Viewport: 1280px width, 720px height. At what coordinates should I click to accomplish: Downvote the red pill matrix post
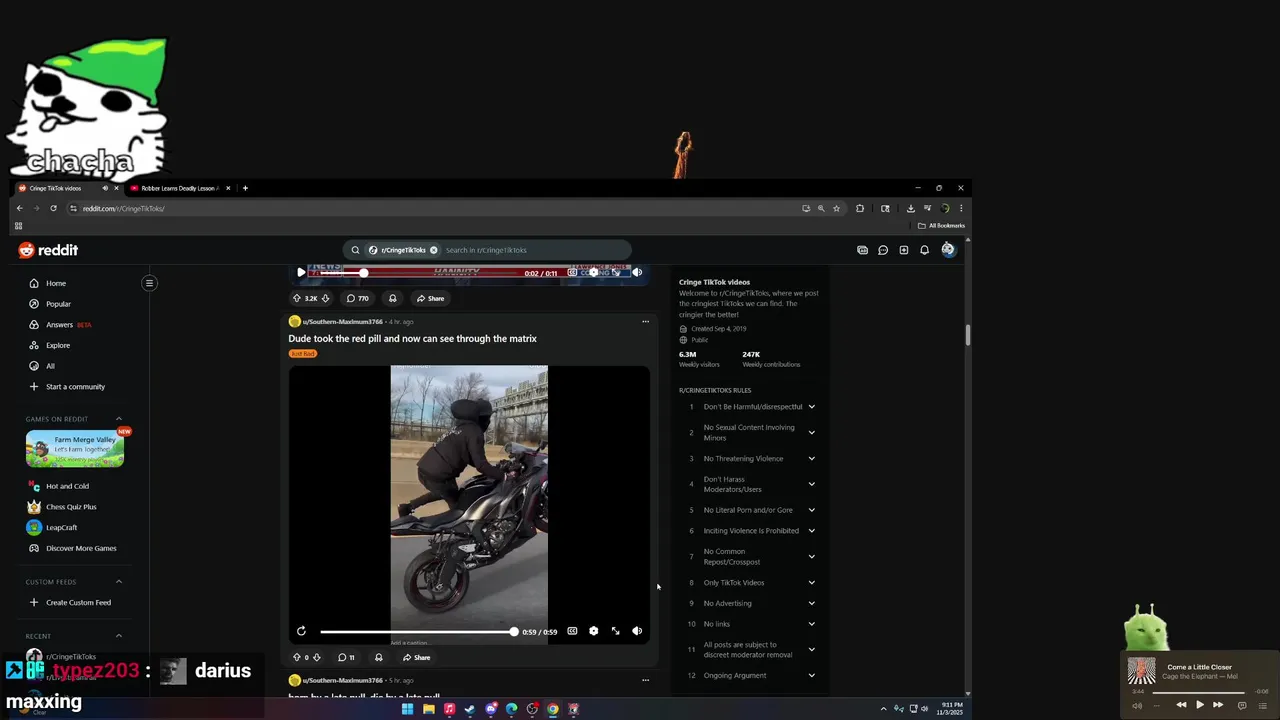pyautogui.click(x=317, y=657)
